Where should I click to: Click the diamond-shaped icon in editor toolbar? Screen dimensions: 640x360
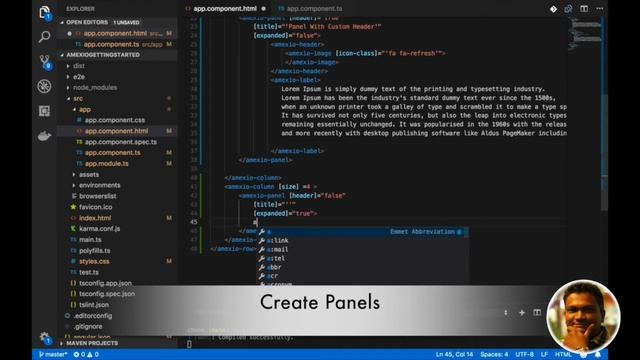coord(553,9)
